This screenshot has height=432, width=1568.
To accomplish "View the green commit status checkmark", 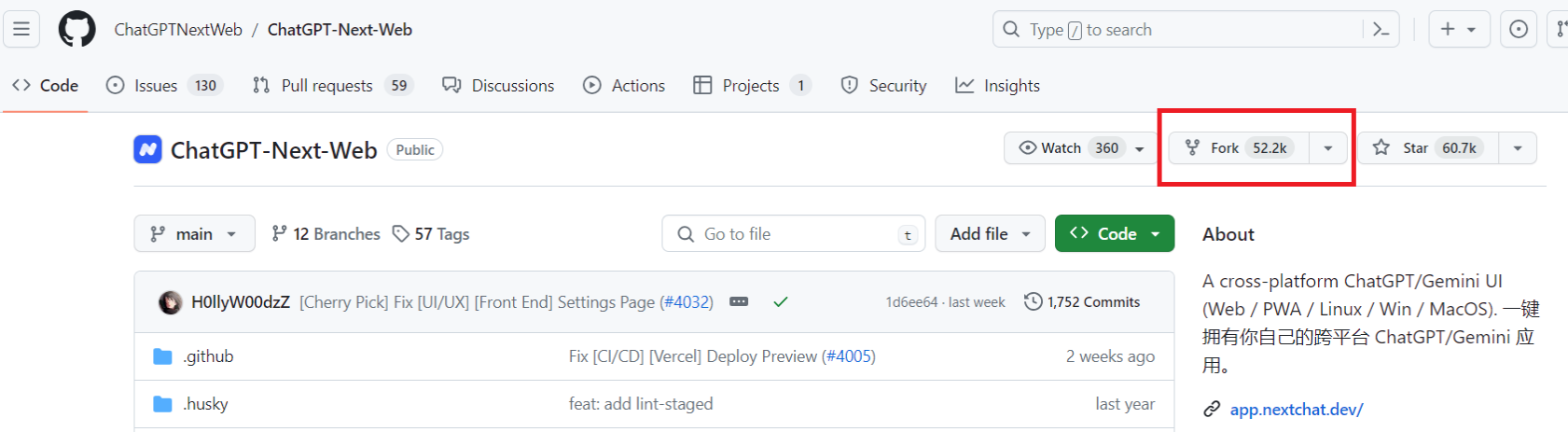I will tap(781, 302).
